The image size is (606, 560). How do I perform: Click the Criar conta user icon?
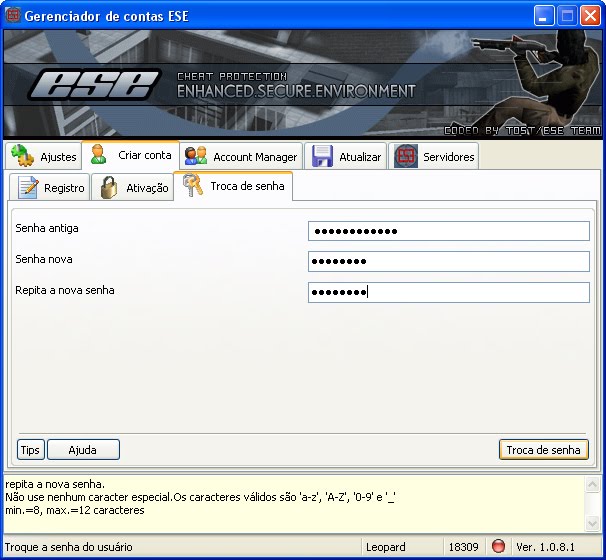click(x=99, y=155)
